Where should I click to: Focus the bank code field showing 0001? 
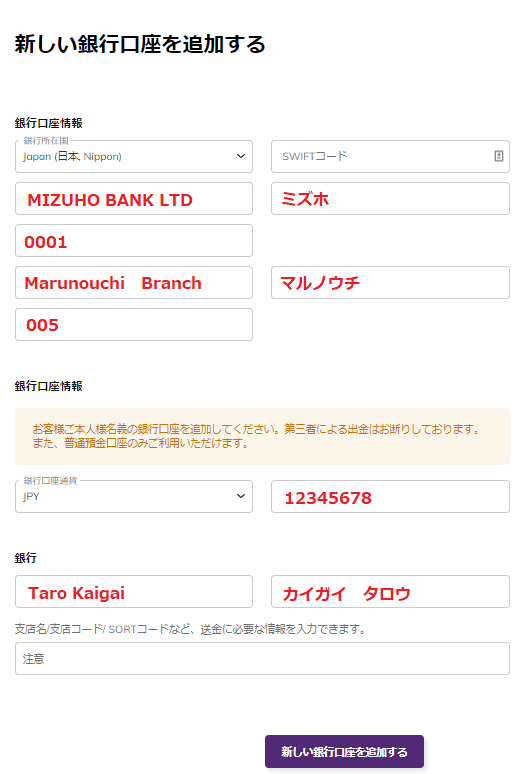point(134,240)
